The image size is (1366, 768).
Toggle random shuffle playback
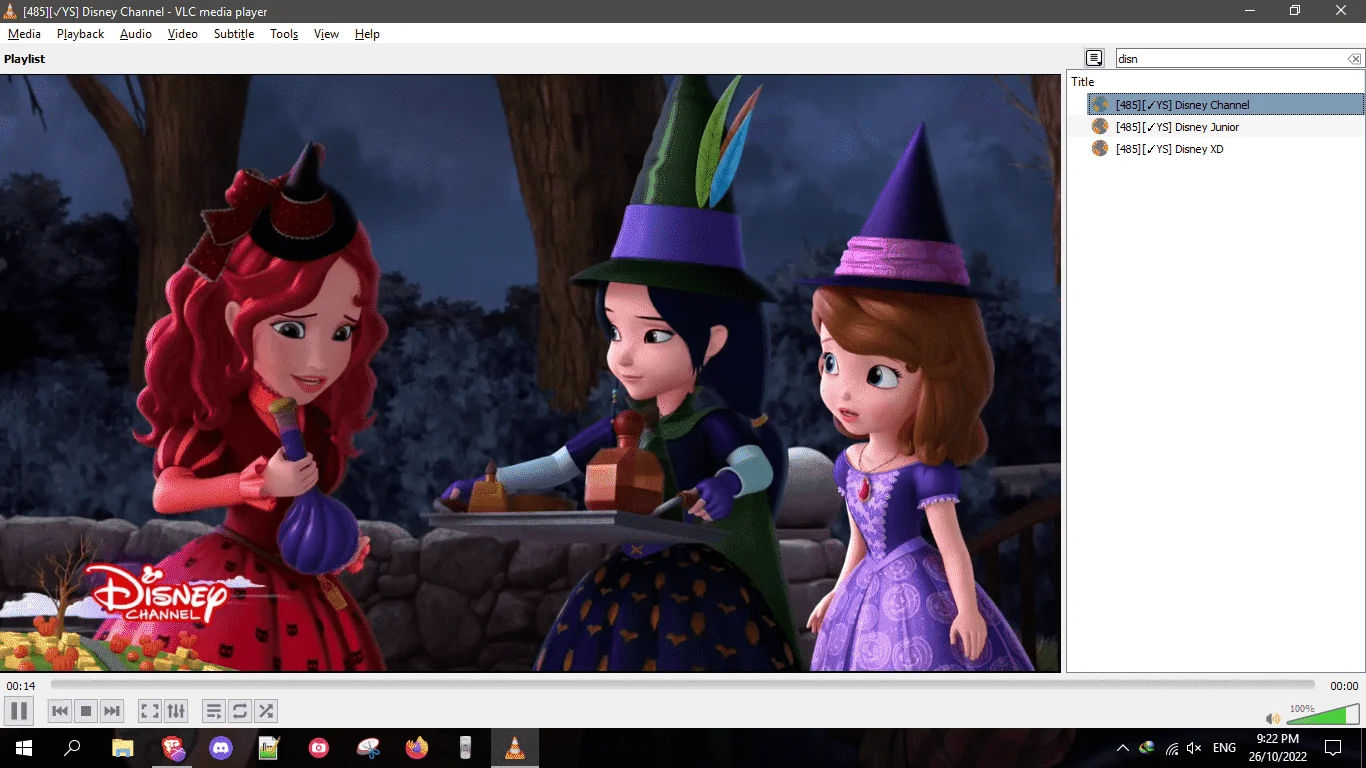[266, 711]
